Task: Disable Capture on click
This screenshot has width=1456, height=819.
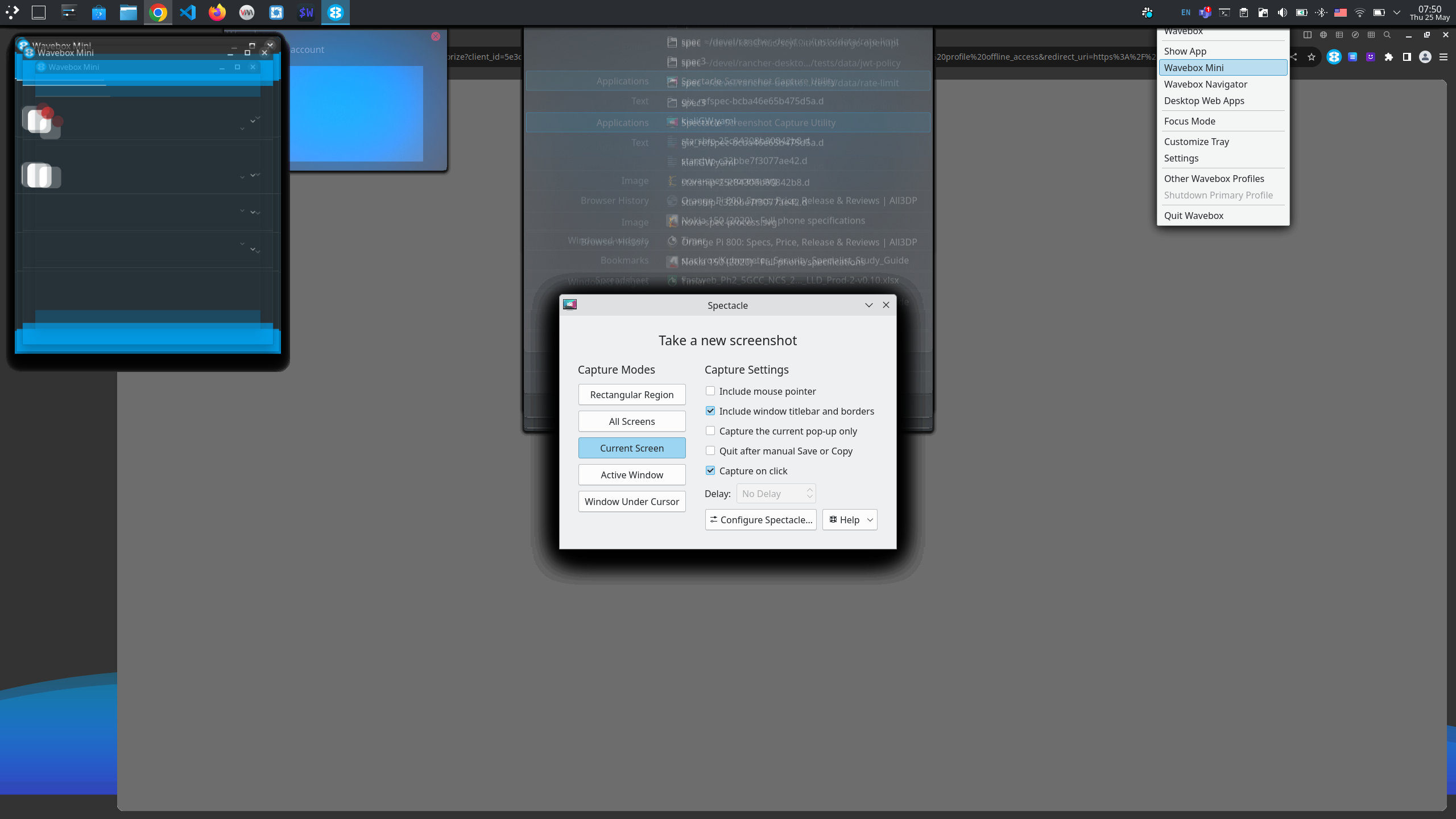Action: pyautogui.click(x=710, y=470)
